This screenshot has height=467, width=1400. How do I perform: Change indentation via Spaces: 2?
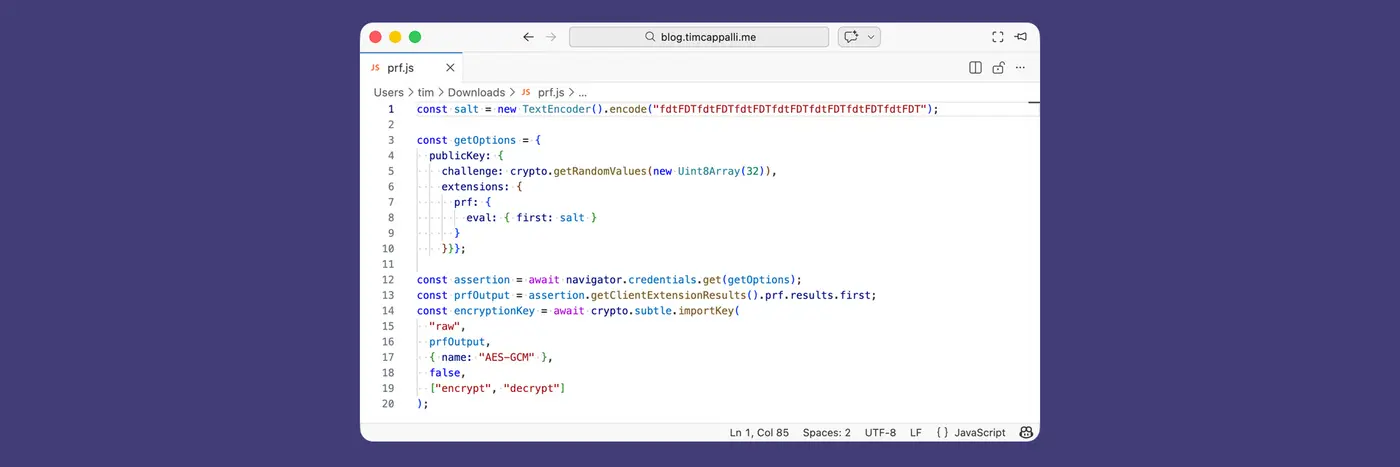(x=826, y=432)
